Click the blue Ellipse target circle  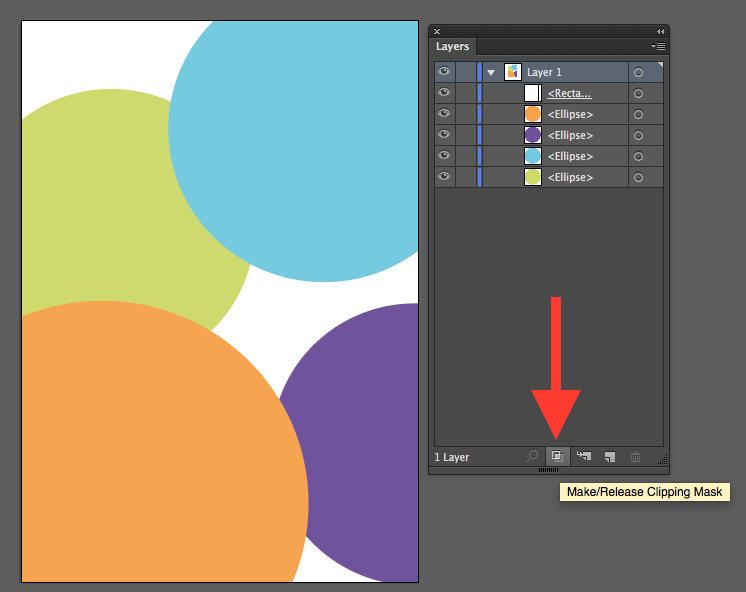point(638,156)
